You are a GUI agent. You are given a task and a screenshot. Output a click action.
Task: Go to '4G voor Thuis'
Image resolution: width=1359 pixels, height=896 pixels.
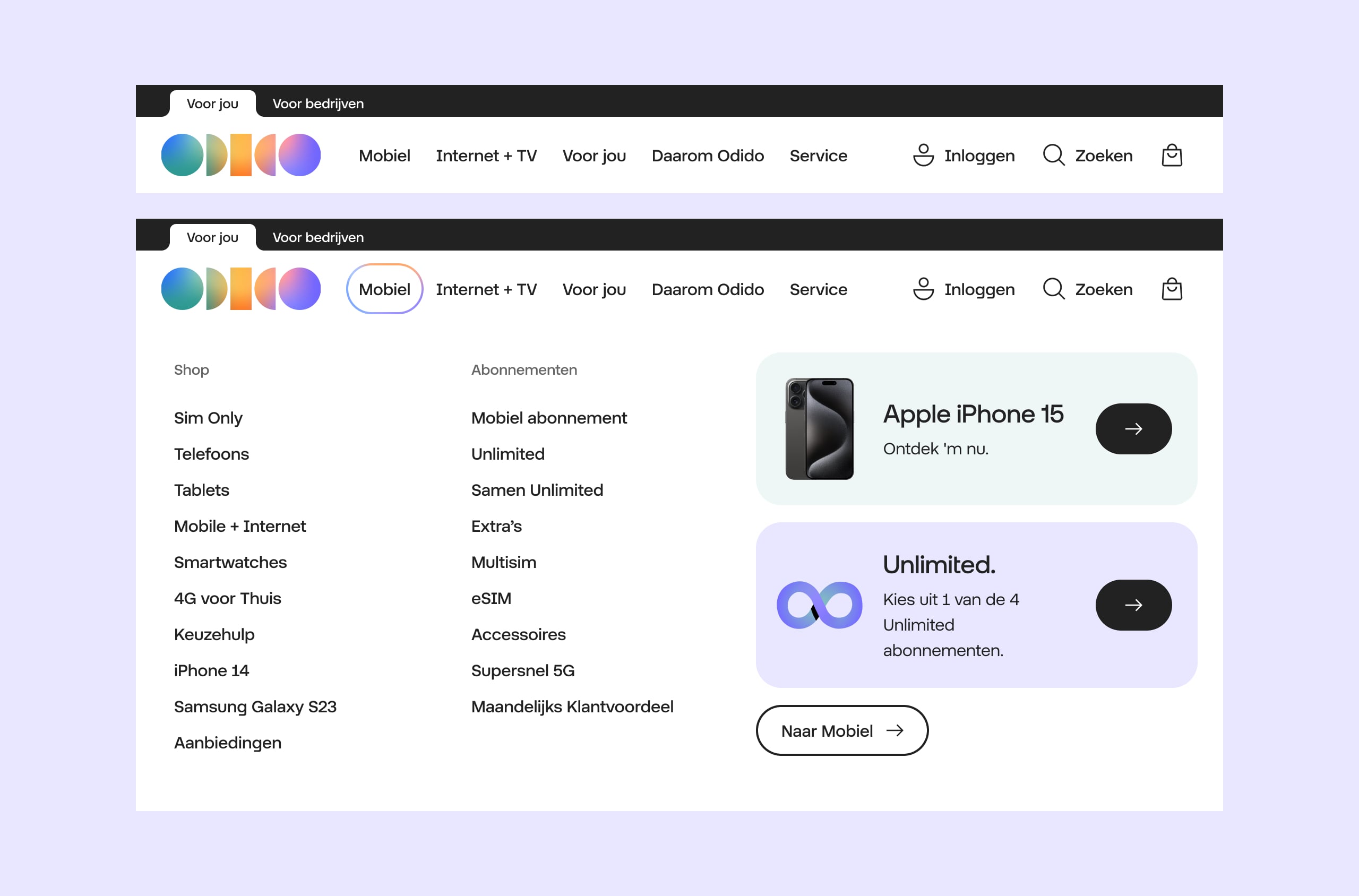pos(227,598)
